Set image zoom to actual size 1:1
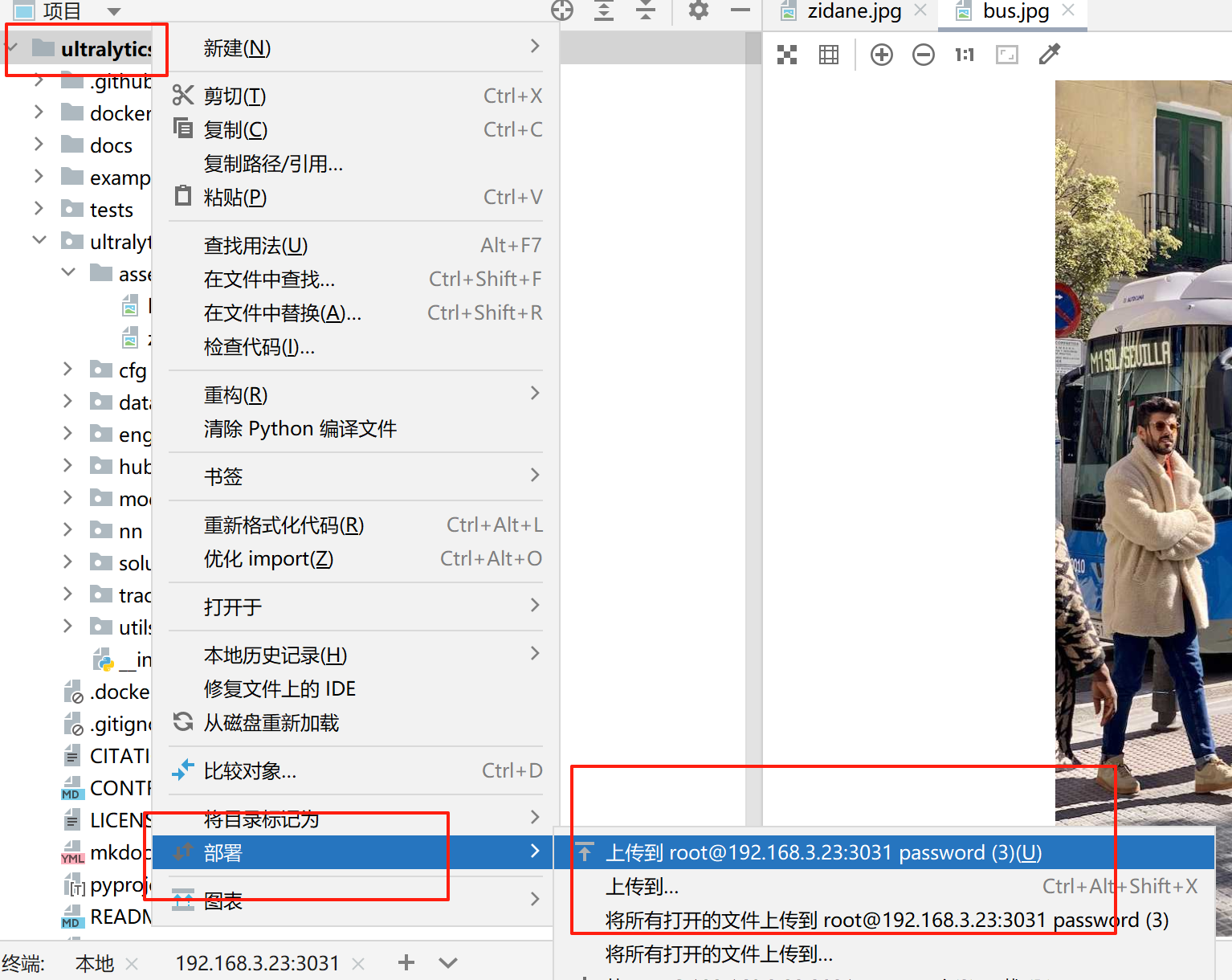The height and width of the screenshot is (980, 1232). click(963, 54)
